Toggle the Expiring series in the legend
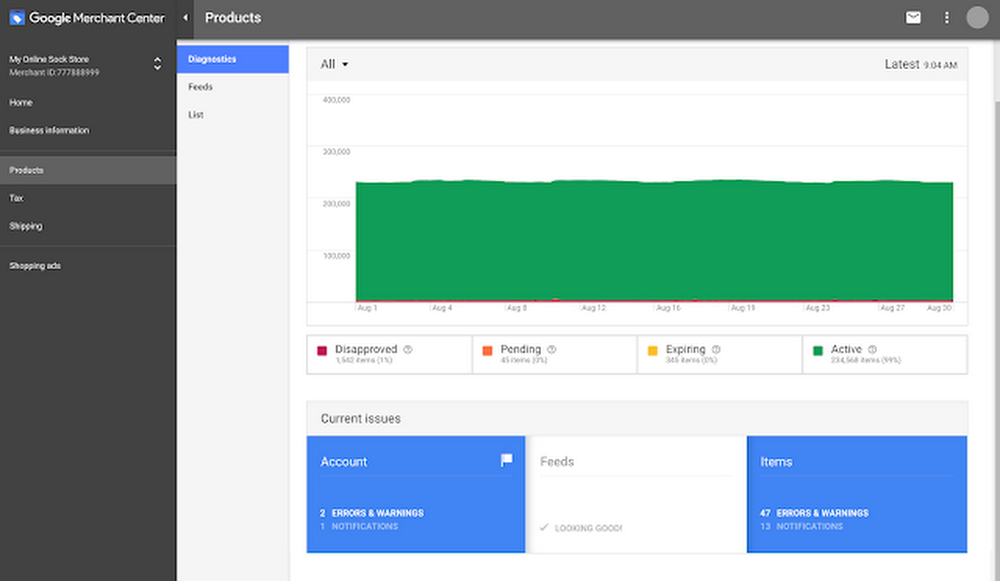Screen dimensions: 1000x581 654,349
